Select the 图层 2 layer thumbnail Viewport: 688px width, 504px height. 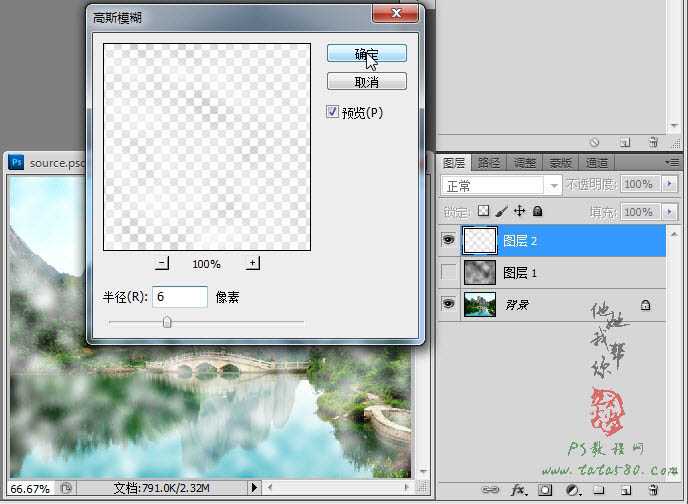click(x=480, y=240)
